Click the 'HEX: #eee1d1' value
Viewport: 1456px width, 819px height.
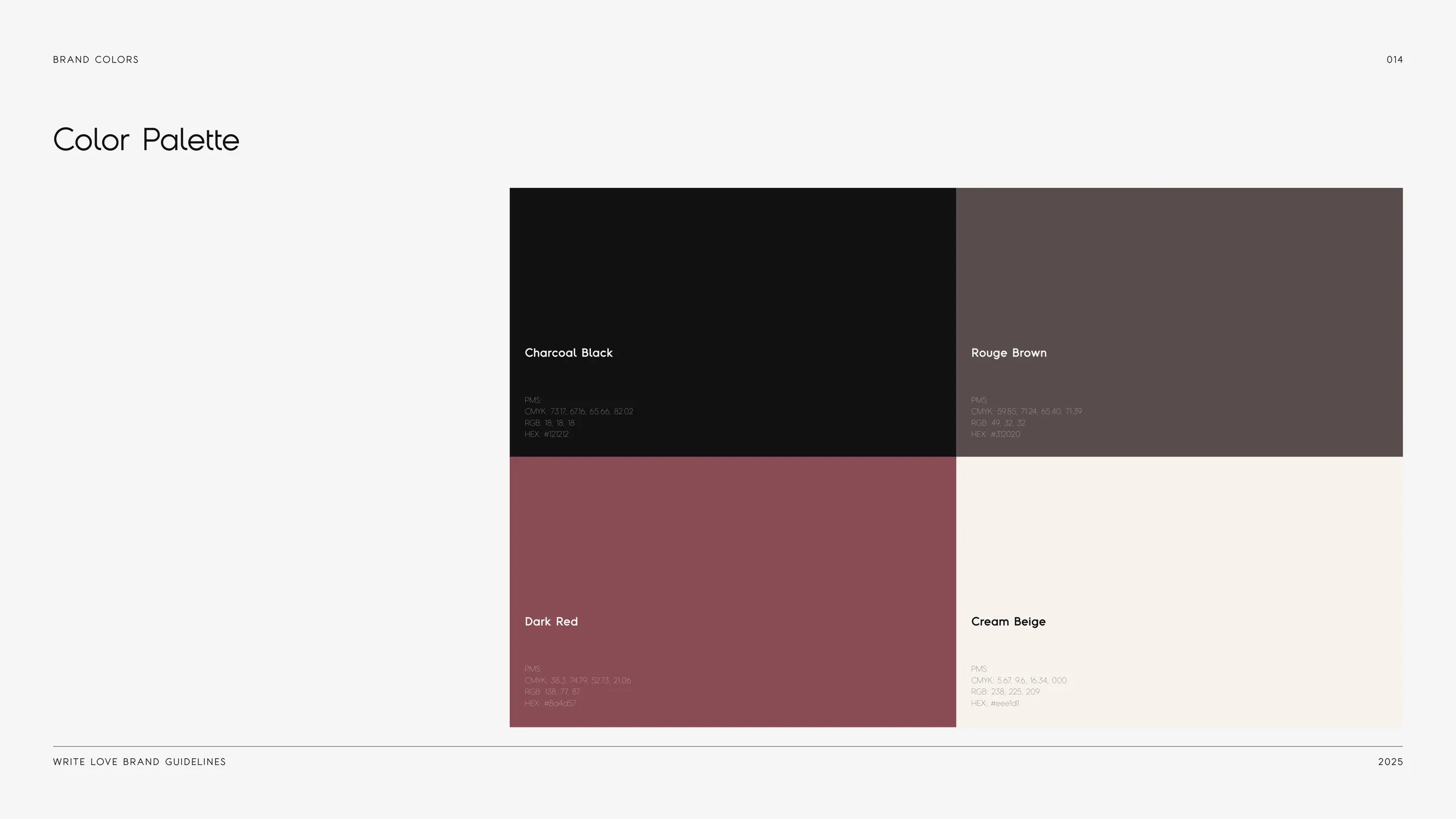(x=995, y=704)
